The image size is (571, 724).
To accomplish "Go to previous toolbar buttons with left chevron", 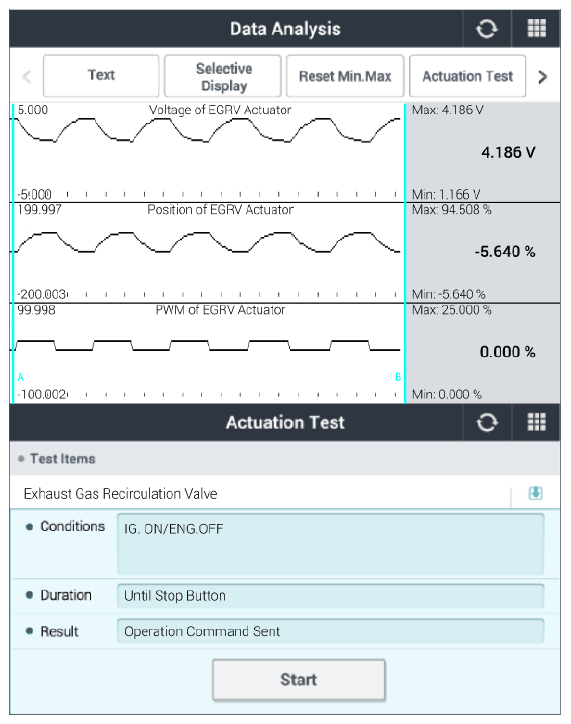I will [x=27, y=76].
